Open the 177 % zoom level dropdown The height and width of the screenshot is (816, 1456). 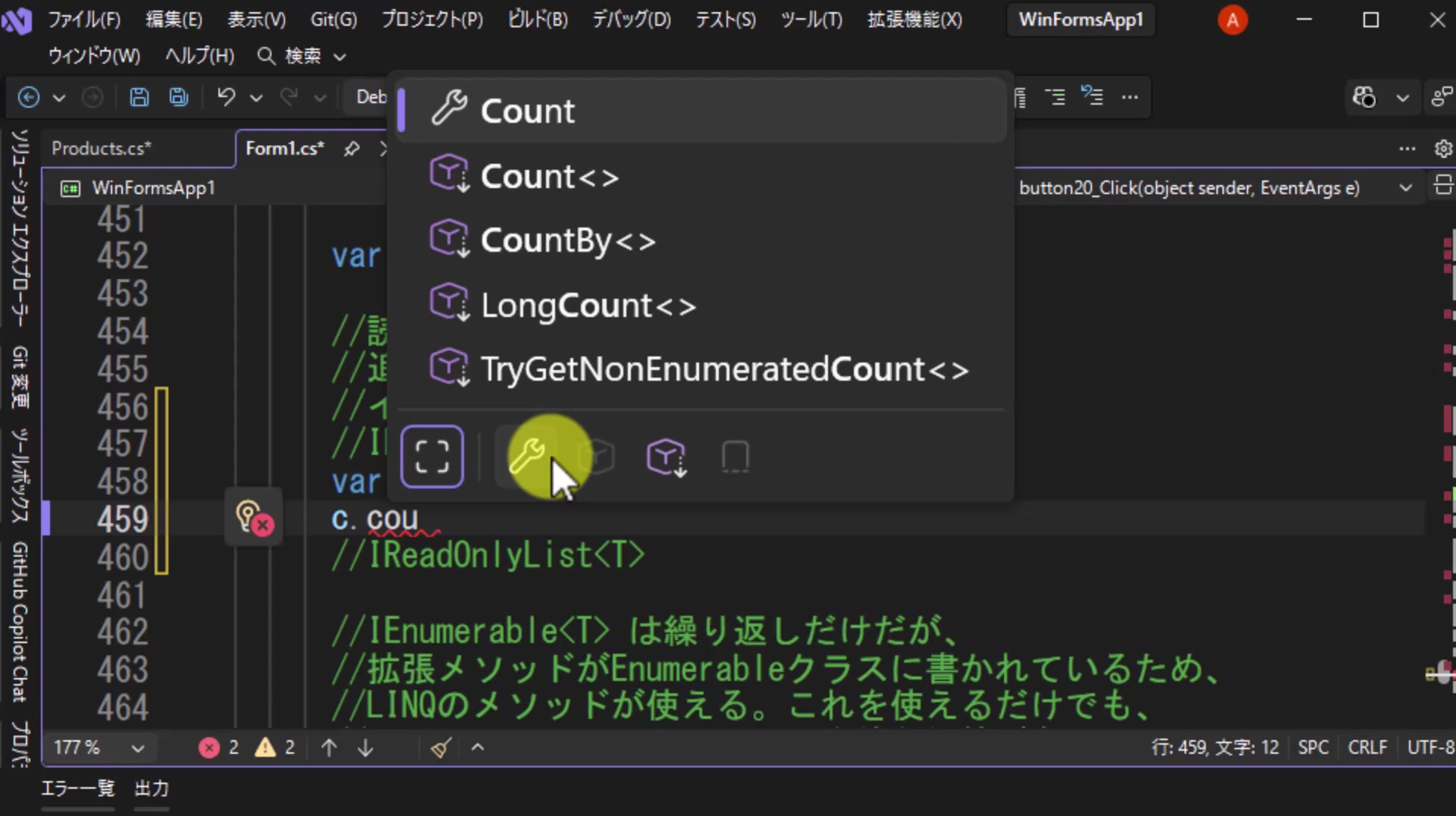click(x=99, y=748)
